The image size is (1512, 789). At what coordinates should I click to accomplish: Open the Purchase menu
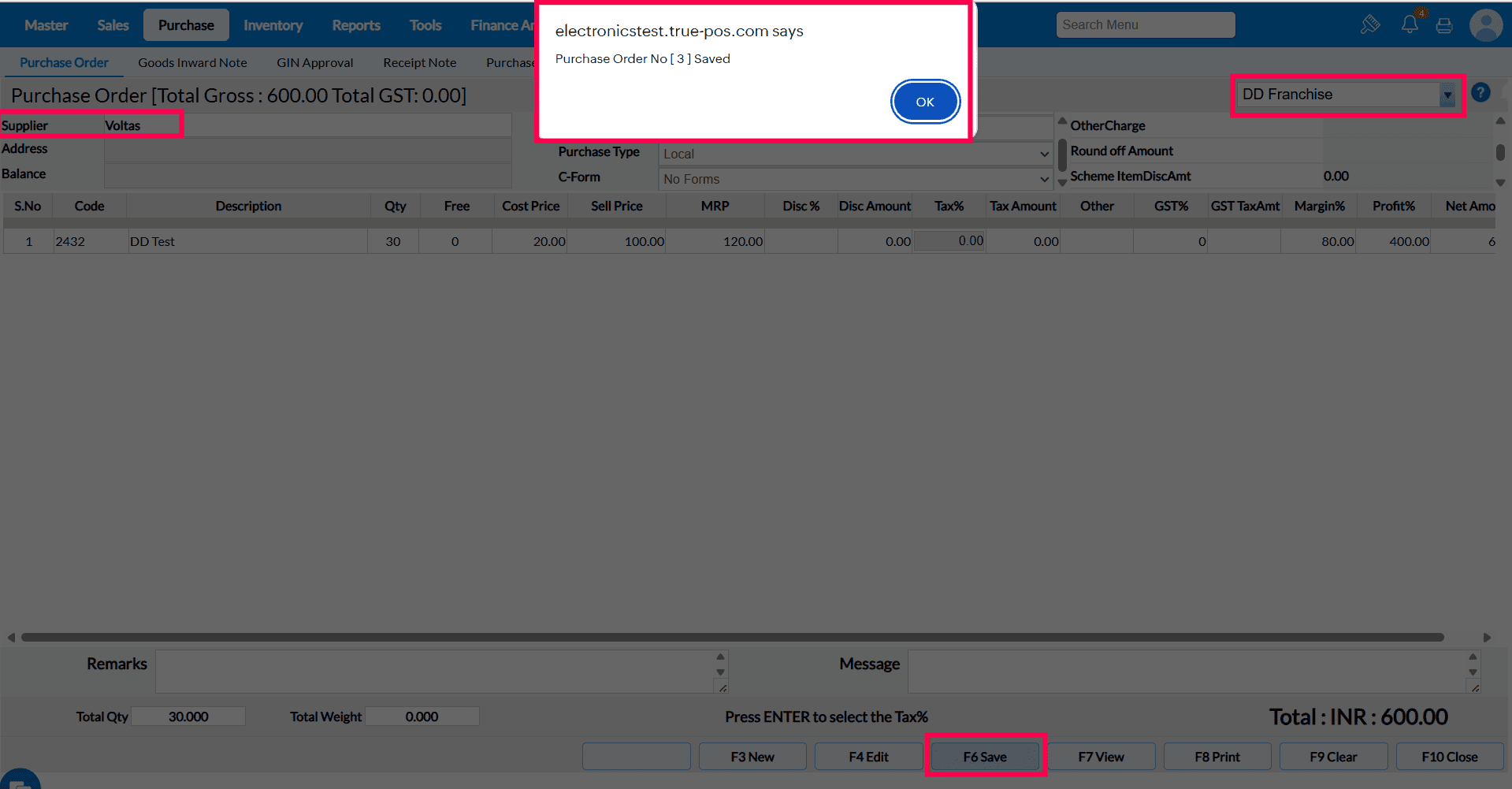[186, 25]
